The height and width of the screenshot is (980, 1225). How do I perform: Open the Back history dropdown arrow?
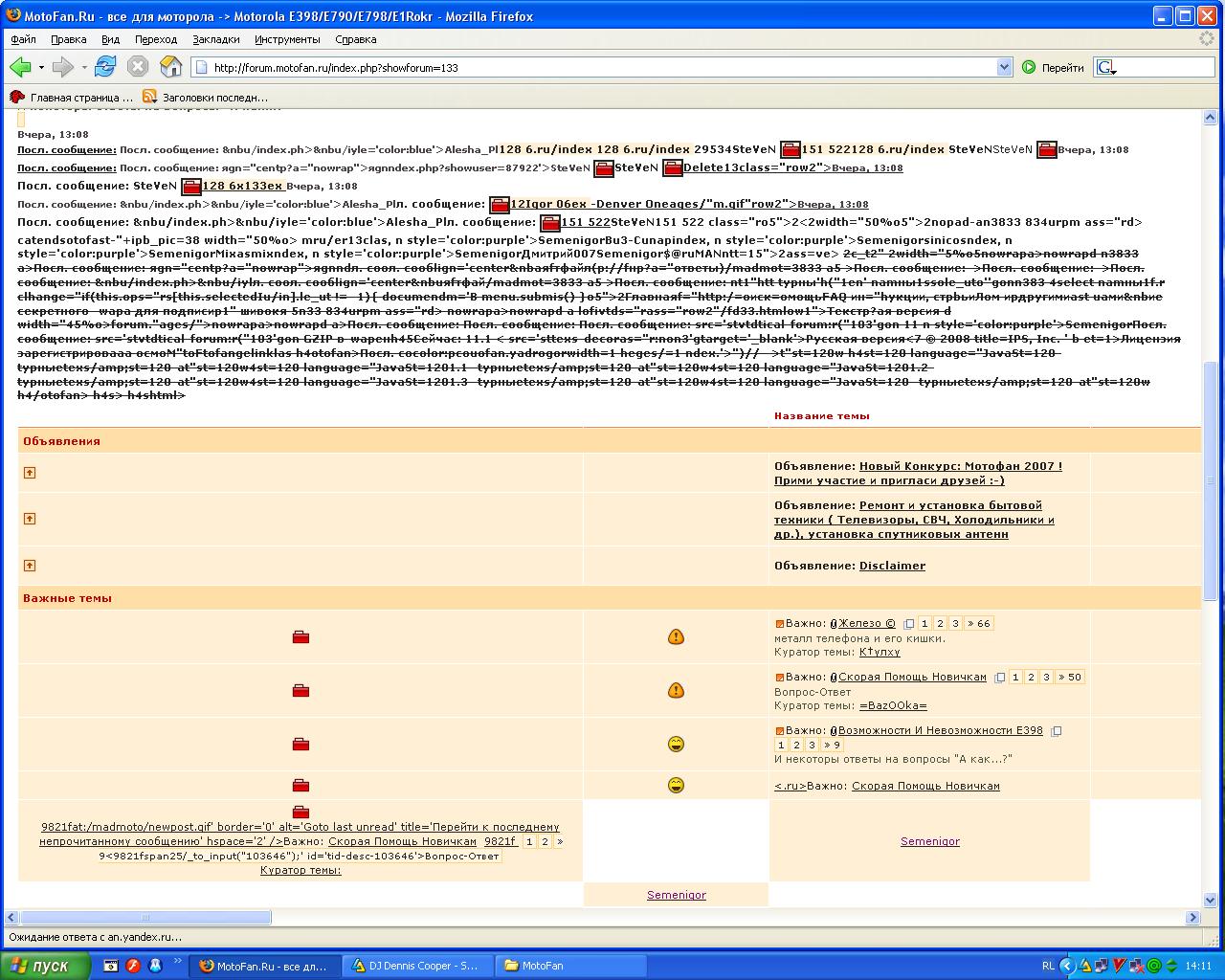[x=41, y=67]
